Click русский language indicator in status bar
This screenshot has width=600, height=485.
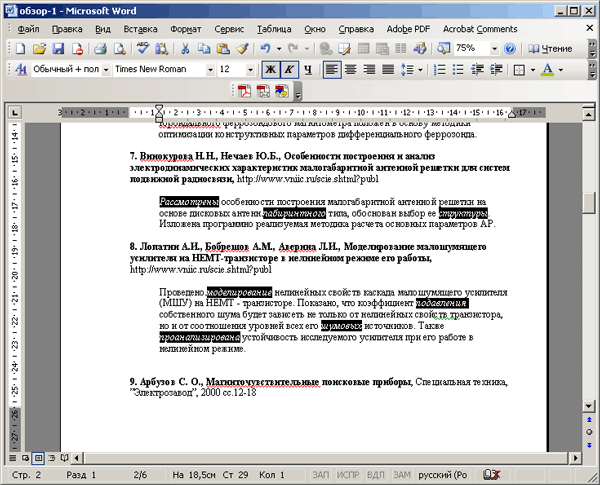point(443,475)
